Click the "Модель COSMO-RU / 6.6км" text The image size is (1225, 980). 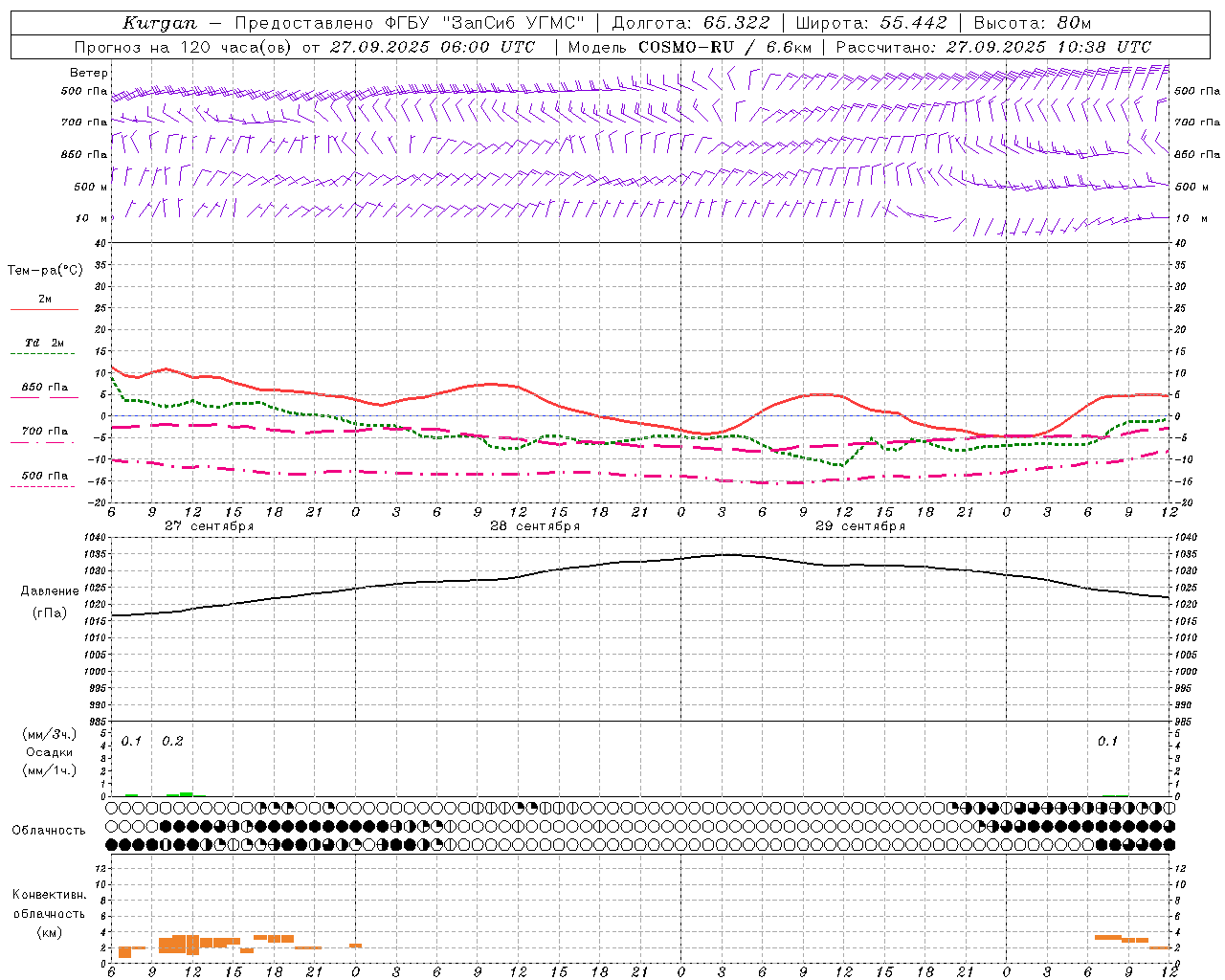689,47
